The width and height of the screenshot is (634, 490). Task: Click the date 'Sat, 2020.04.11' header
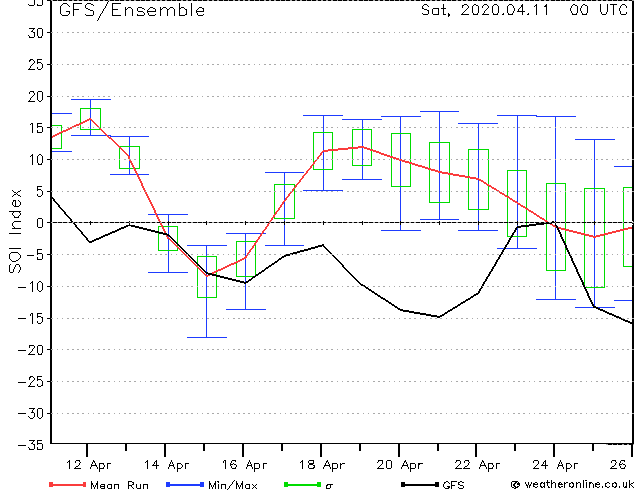point(485,10)
